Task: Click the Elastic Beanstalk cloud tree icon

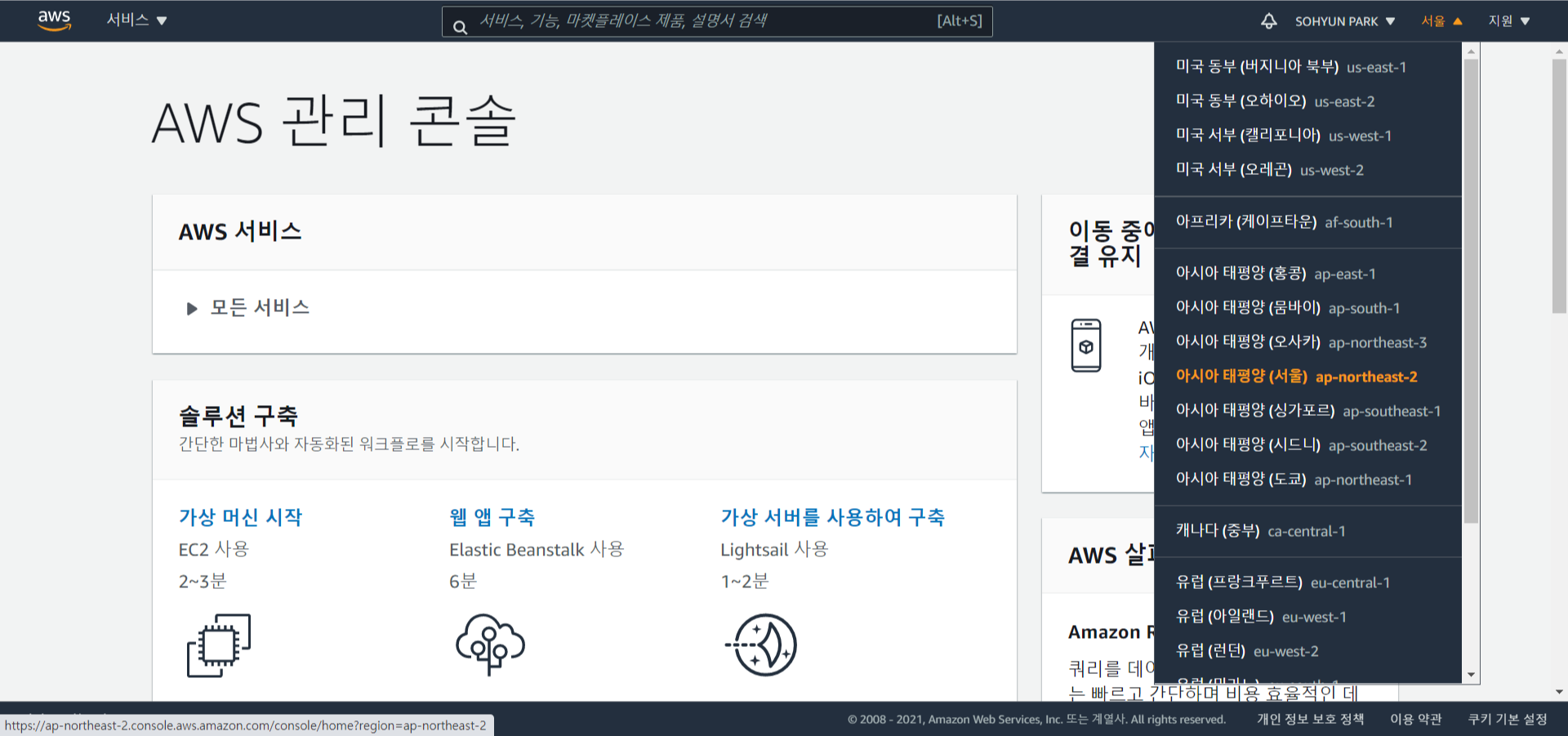Action: point(490,645)
